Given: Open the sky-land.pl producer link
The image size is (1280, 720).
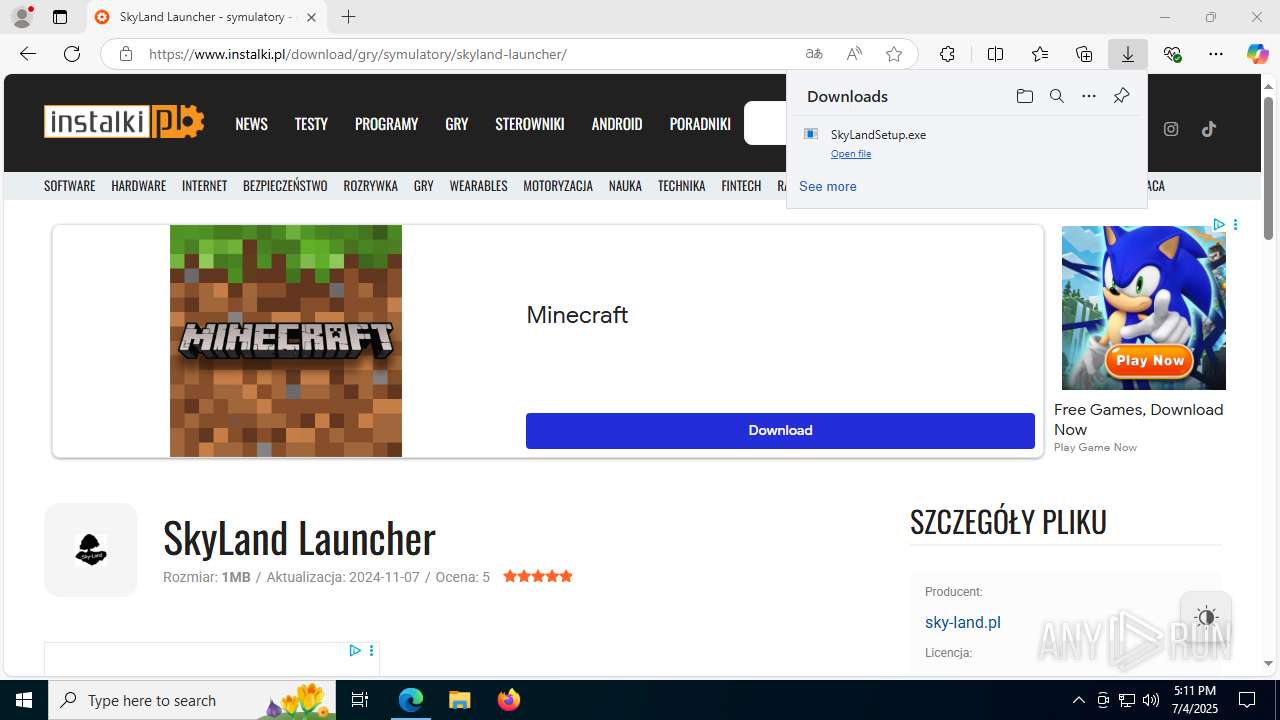Looking at the screenshot, I should [963, 622].
